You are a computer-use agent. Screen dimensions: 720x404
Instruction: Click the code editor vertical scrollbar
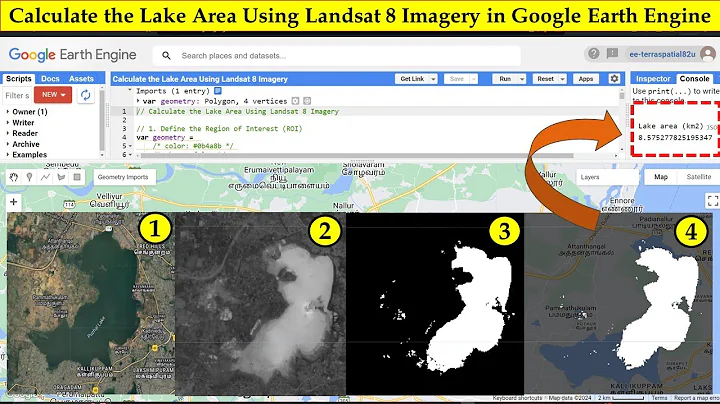(x=622, y=96)
